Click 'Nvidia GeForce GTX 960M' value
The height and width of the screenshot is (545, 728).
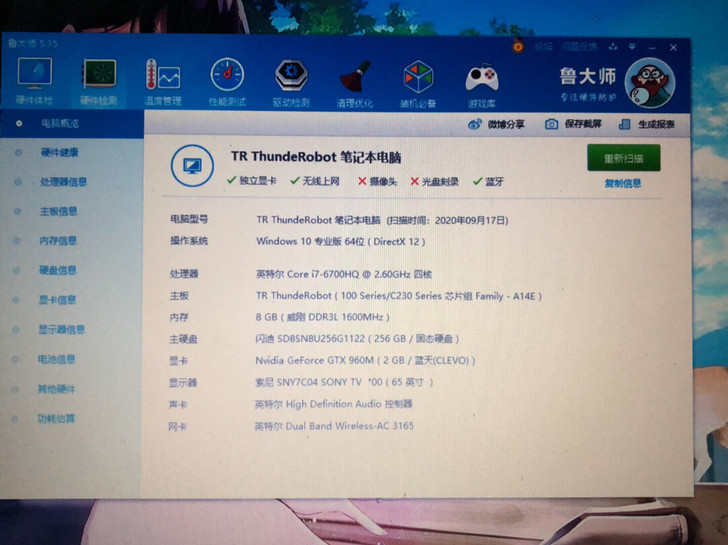[x=314, y=360]
